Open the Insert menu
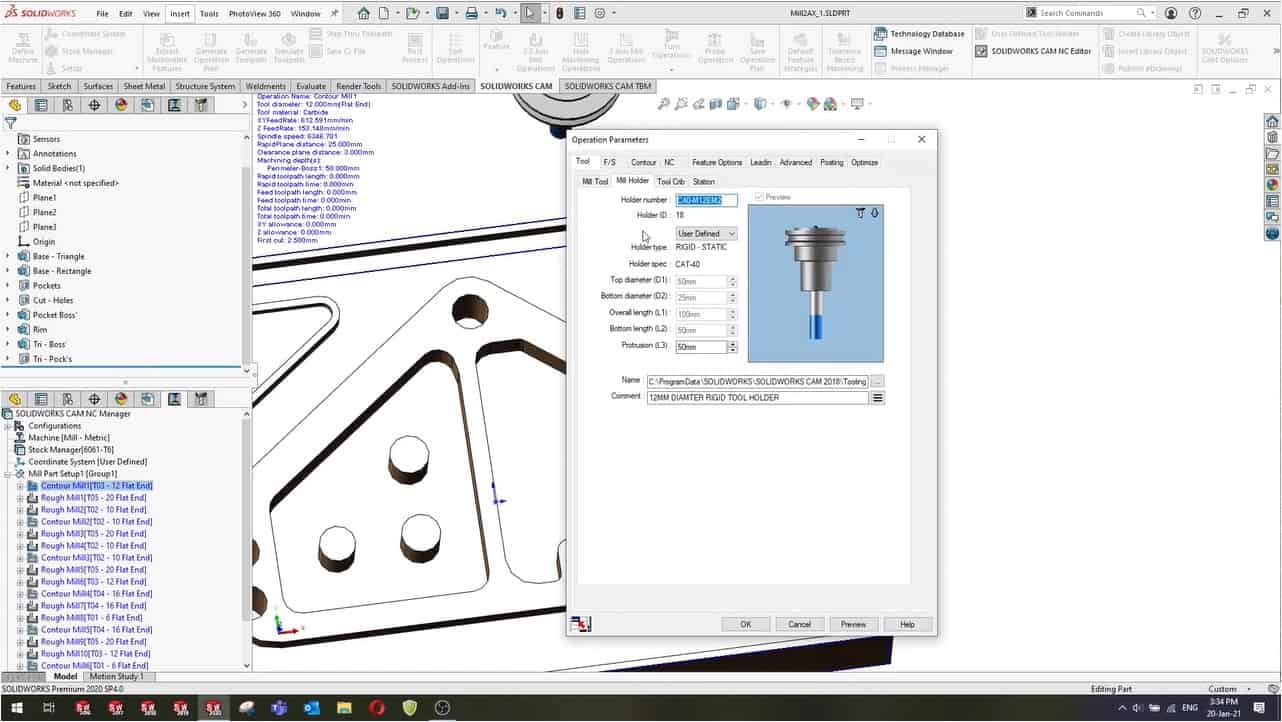The image size is (1282, 722). click(x=180, y=14)
